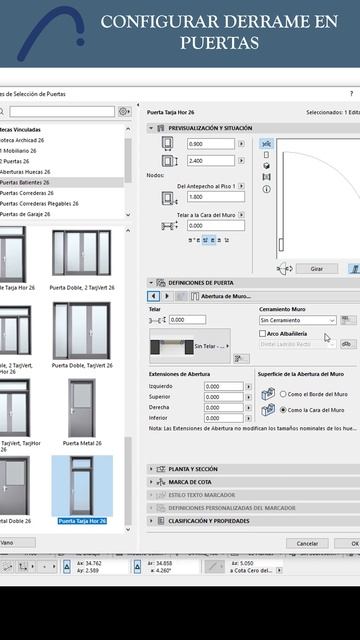Image resolution: width=360 pixels, height=640 pixels.
Task: Open Telar a la Cara del Muro arrow
Action: point(241,215)
